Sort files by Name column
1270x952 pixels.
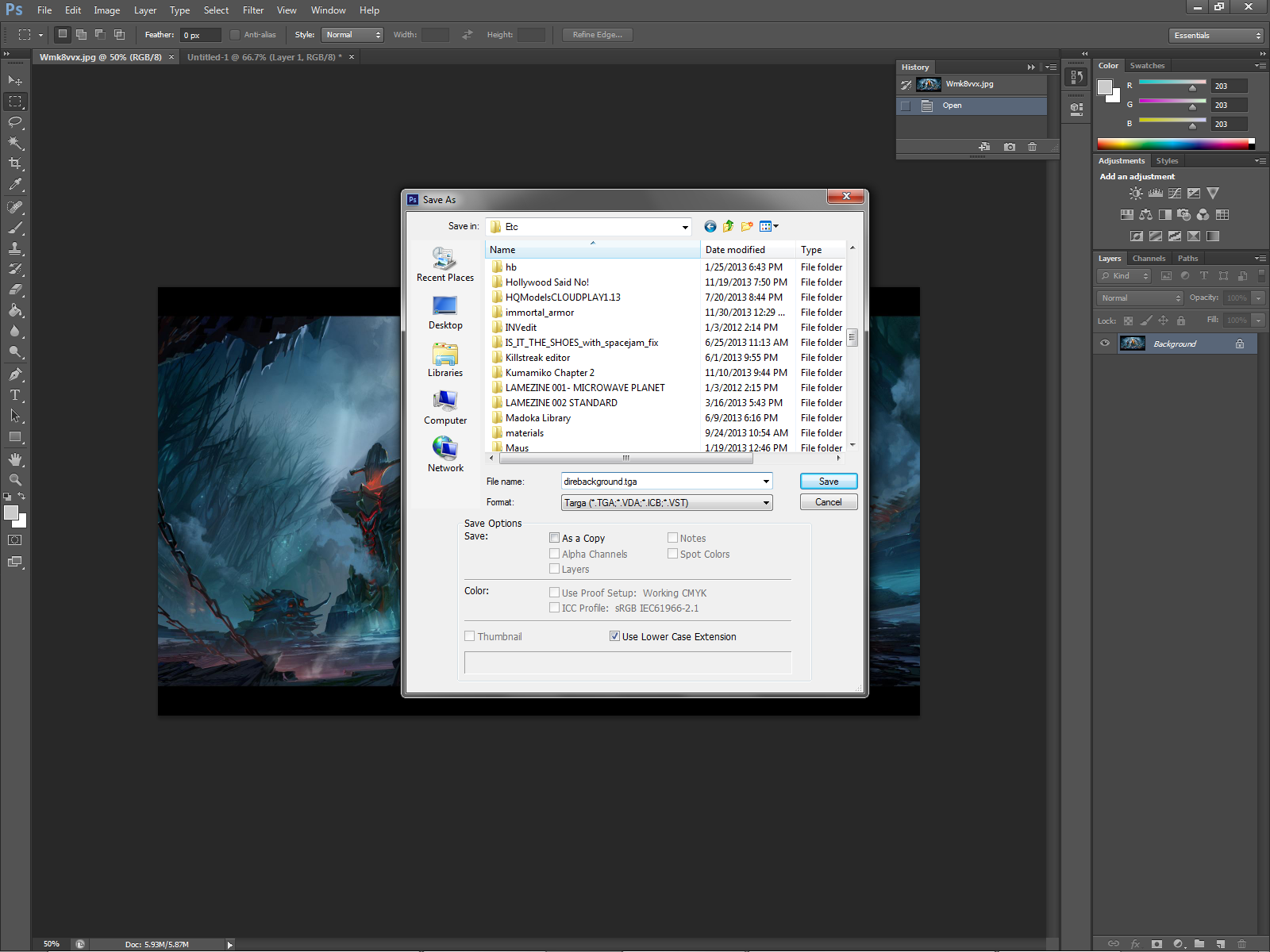pos(594,250)
